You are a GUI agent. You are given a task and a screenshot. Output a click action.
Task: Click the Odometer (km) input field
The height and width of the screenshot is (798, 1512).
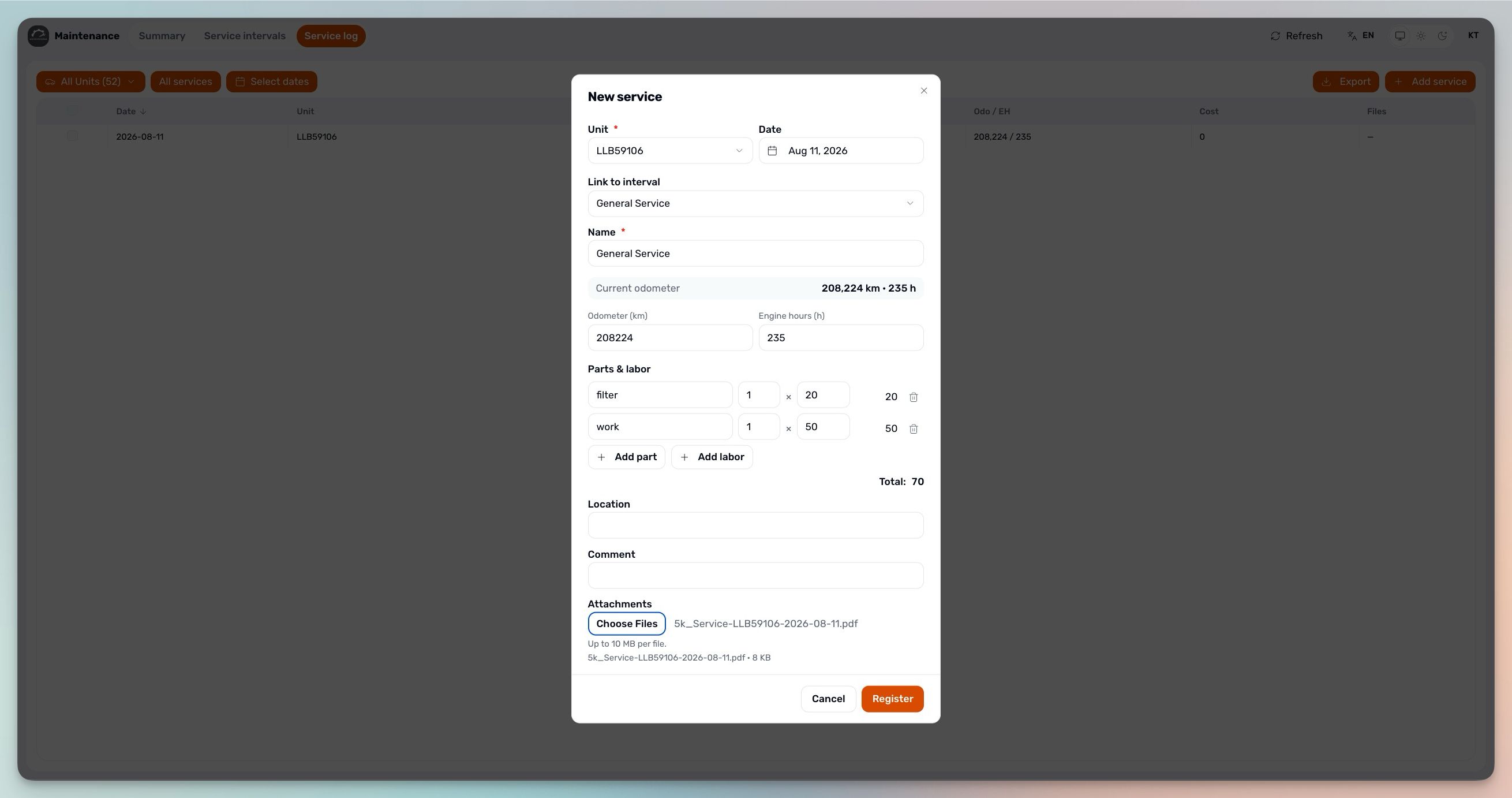tap(669, 338)
